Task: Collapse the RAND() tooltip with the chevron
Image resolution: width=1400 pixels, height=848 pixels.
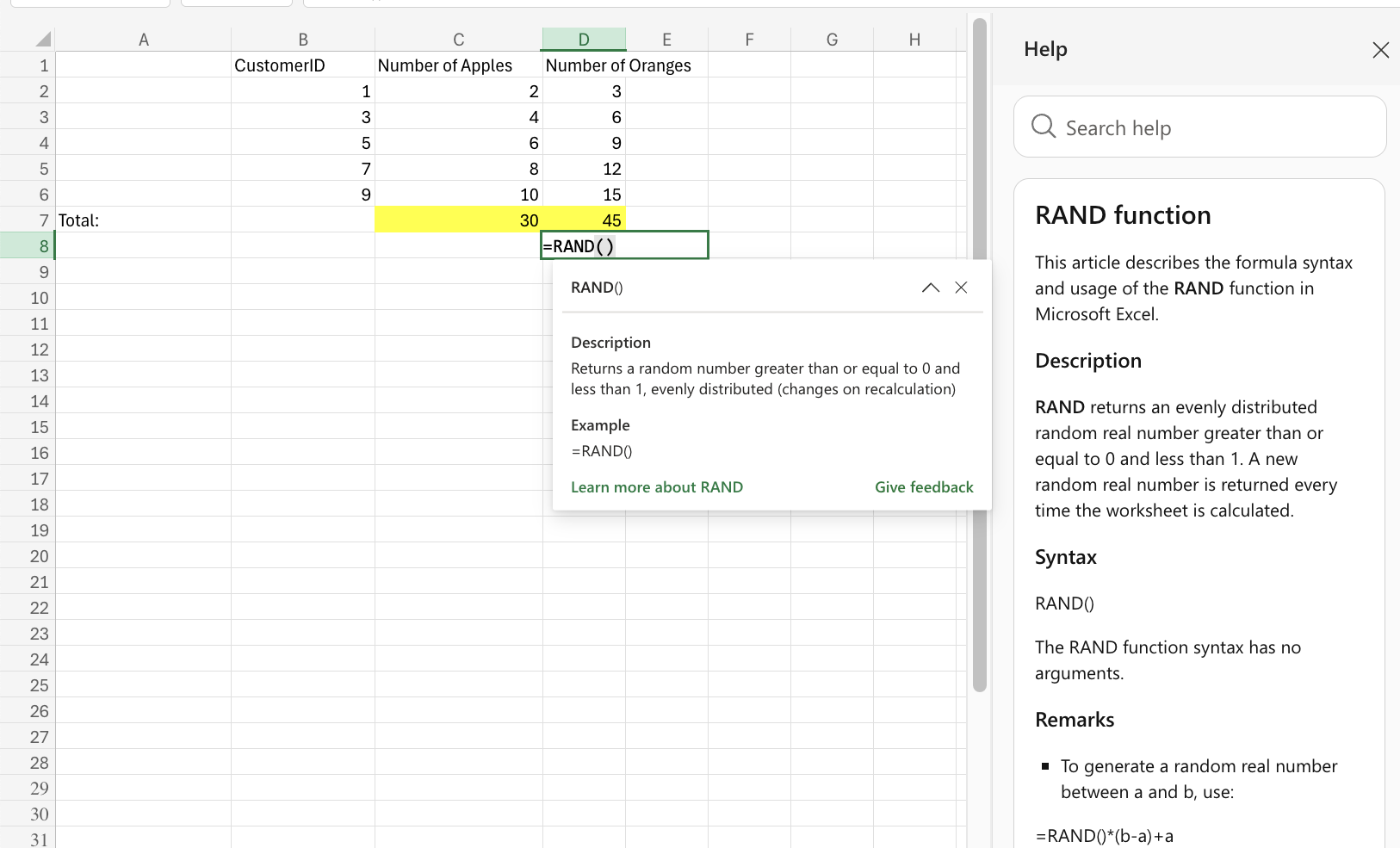Action: (930, 288)
